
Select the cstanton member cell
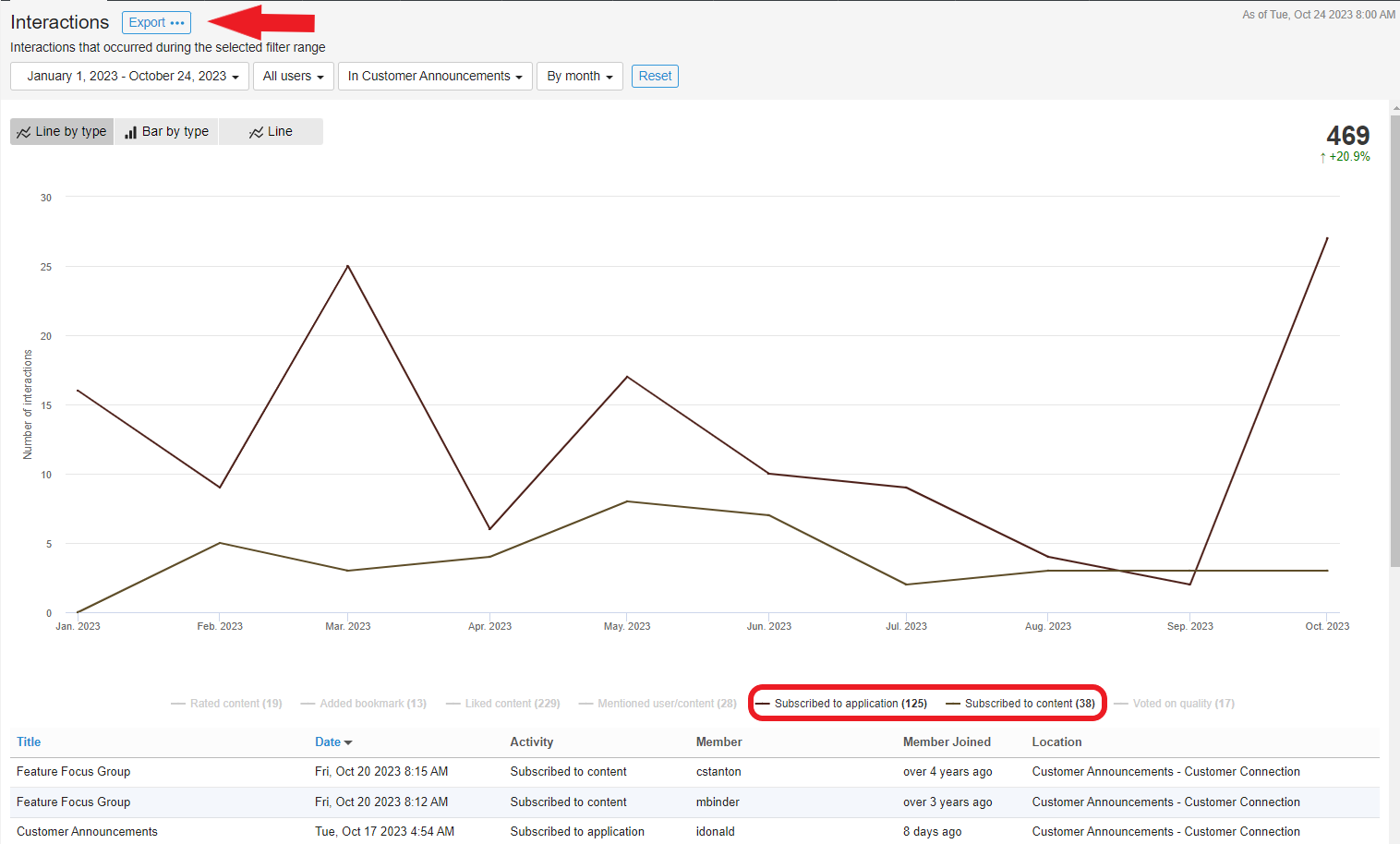point(718,771)
